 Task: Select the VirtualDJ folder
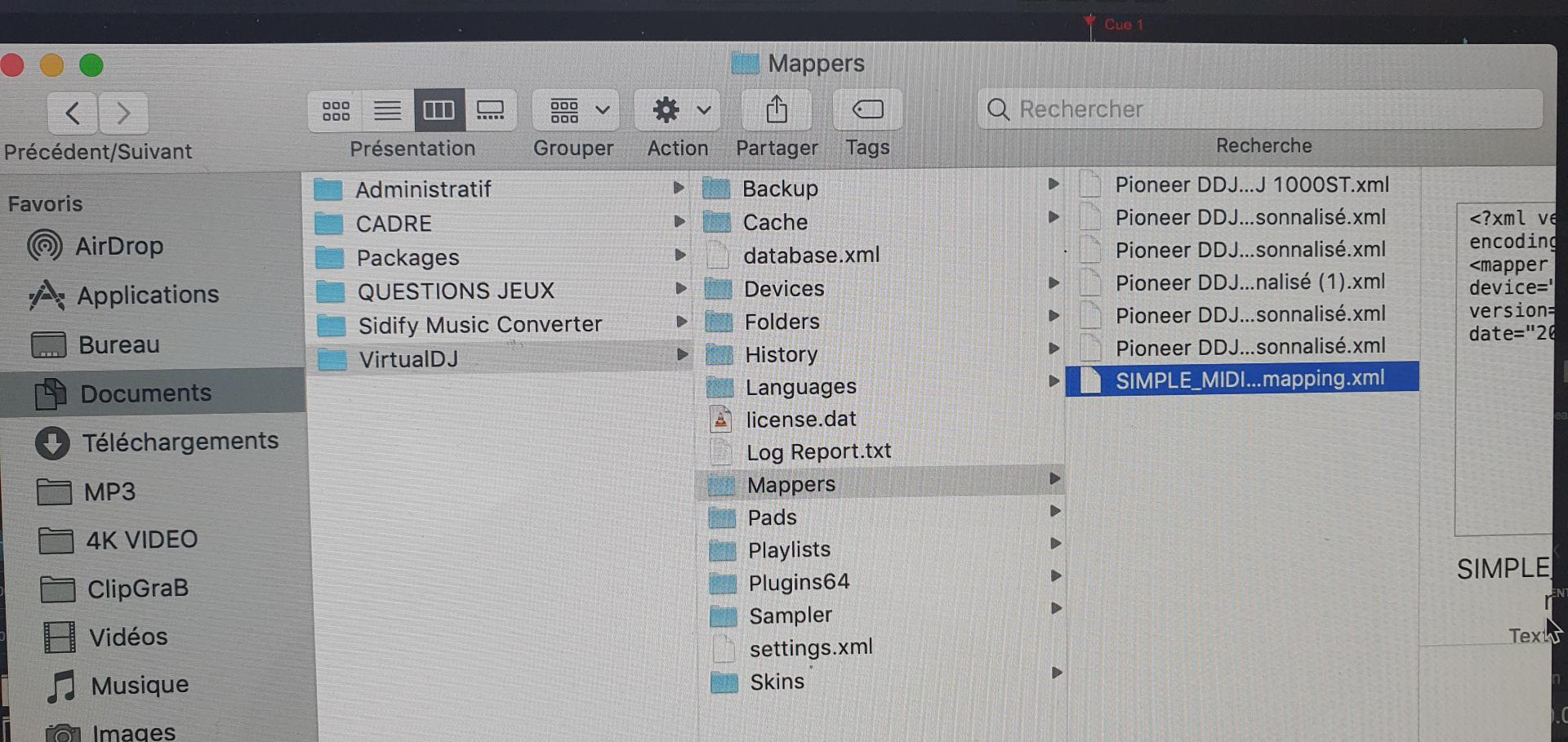coord(500,358)
